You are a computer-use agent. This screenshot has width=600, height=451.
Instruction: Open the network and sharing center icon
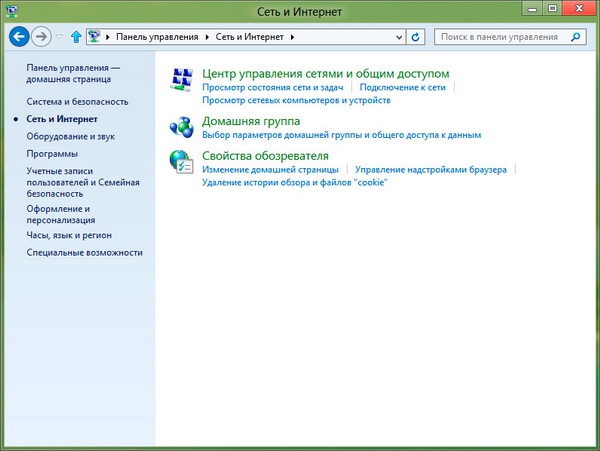182,81
